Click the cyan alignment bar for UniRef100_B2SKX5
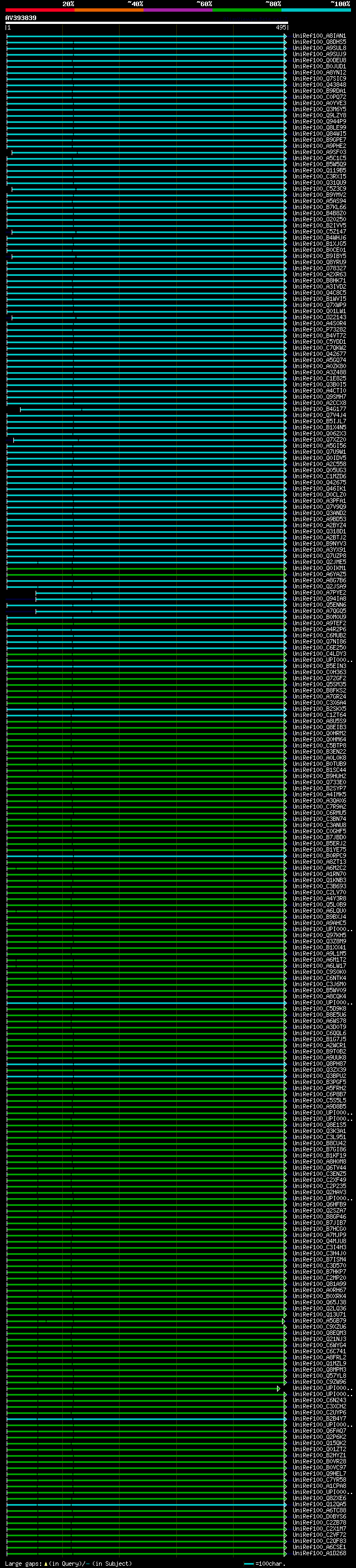The height and width of the screenshot is (1568, 356). point(146,709)
